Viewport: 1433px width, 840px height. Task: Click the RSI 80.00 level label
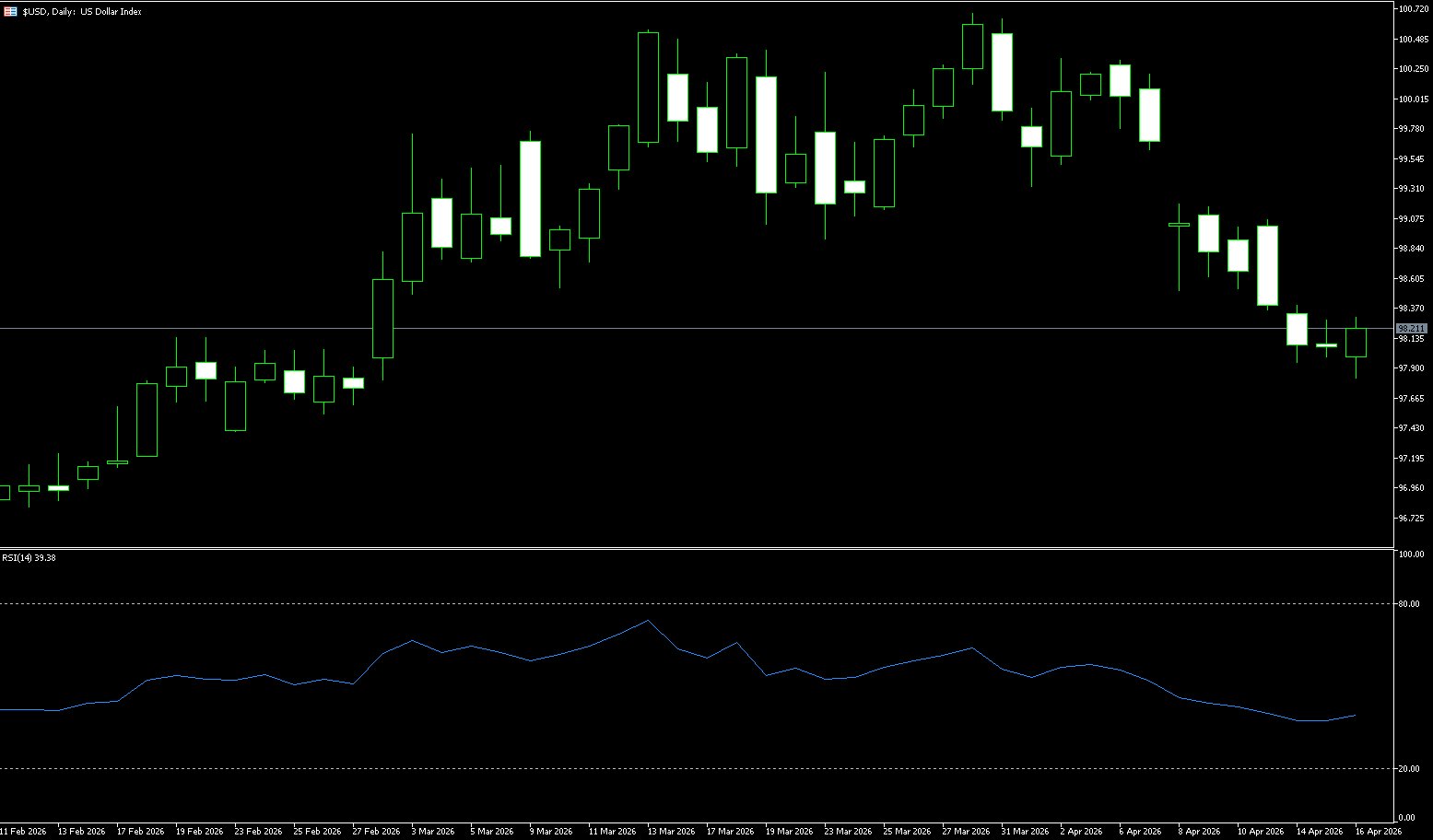tap(1408, 604)
